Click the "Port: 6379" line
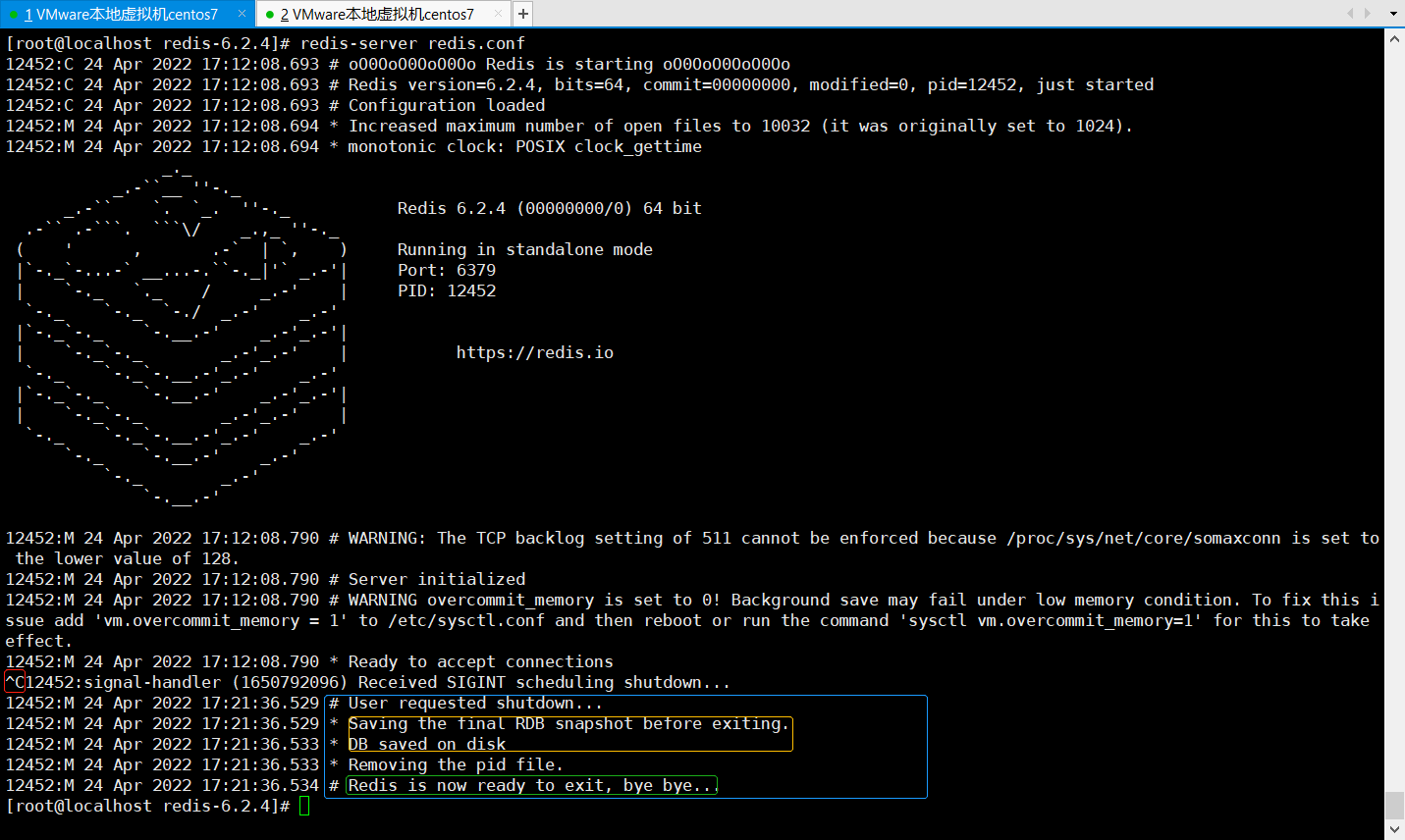The image size is (1405, 840). pyautogui.click(x=447, y=271)
